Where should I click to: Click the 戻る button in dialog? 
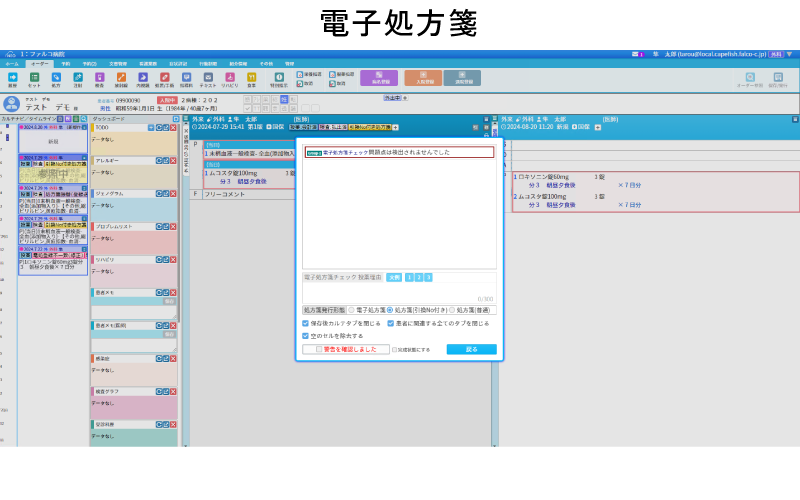point(471,349)
